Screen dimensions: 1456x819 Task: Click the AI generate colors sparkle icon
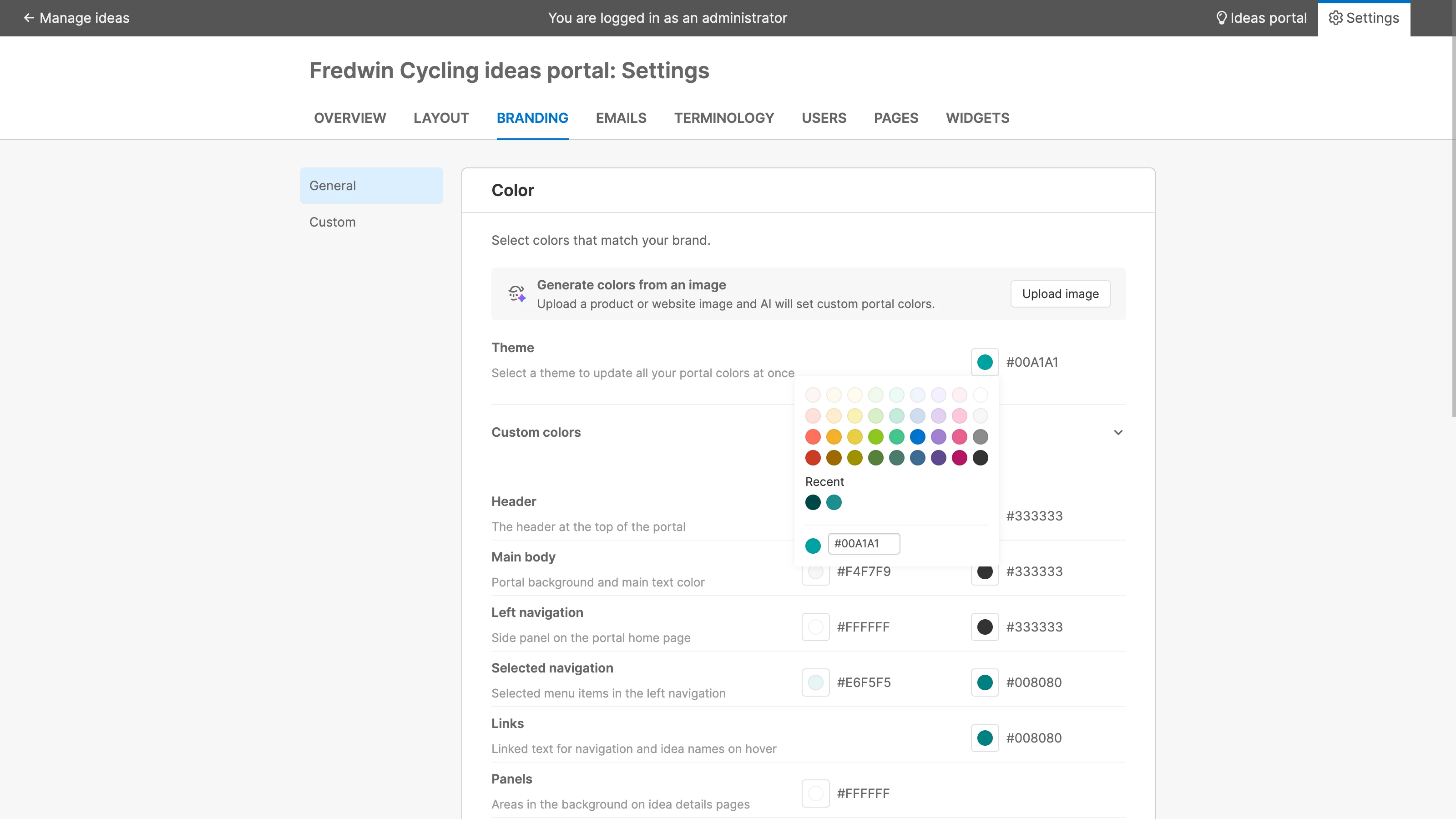pos(516,294)
